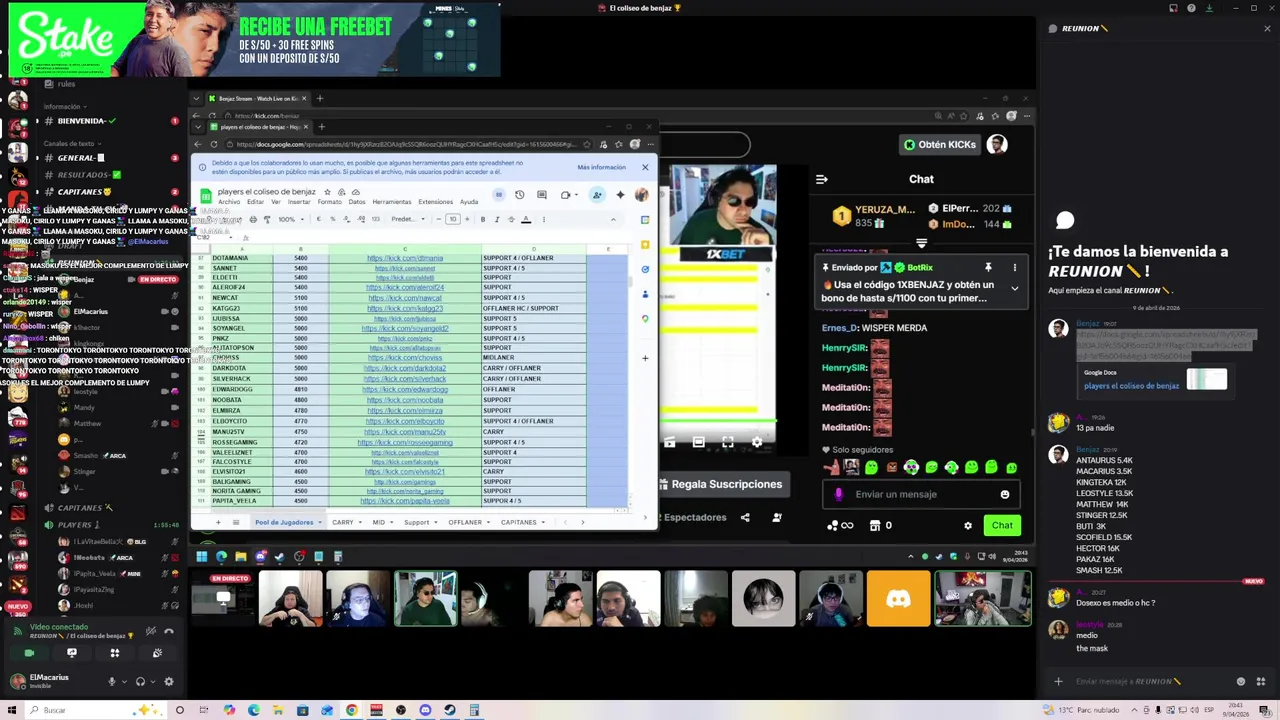Open font Predet... dropdown
This screenshot has height=720, width=1280.
click(x=406, y=220)
